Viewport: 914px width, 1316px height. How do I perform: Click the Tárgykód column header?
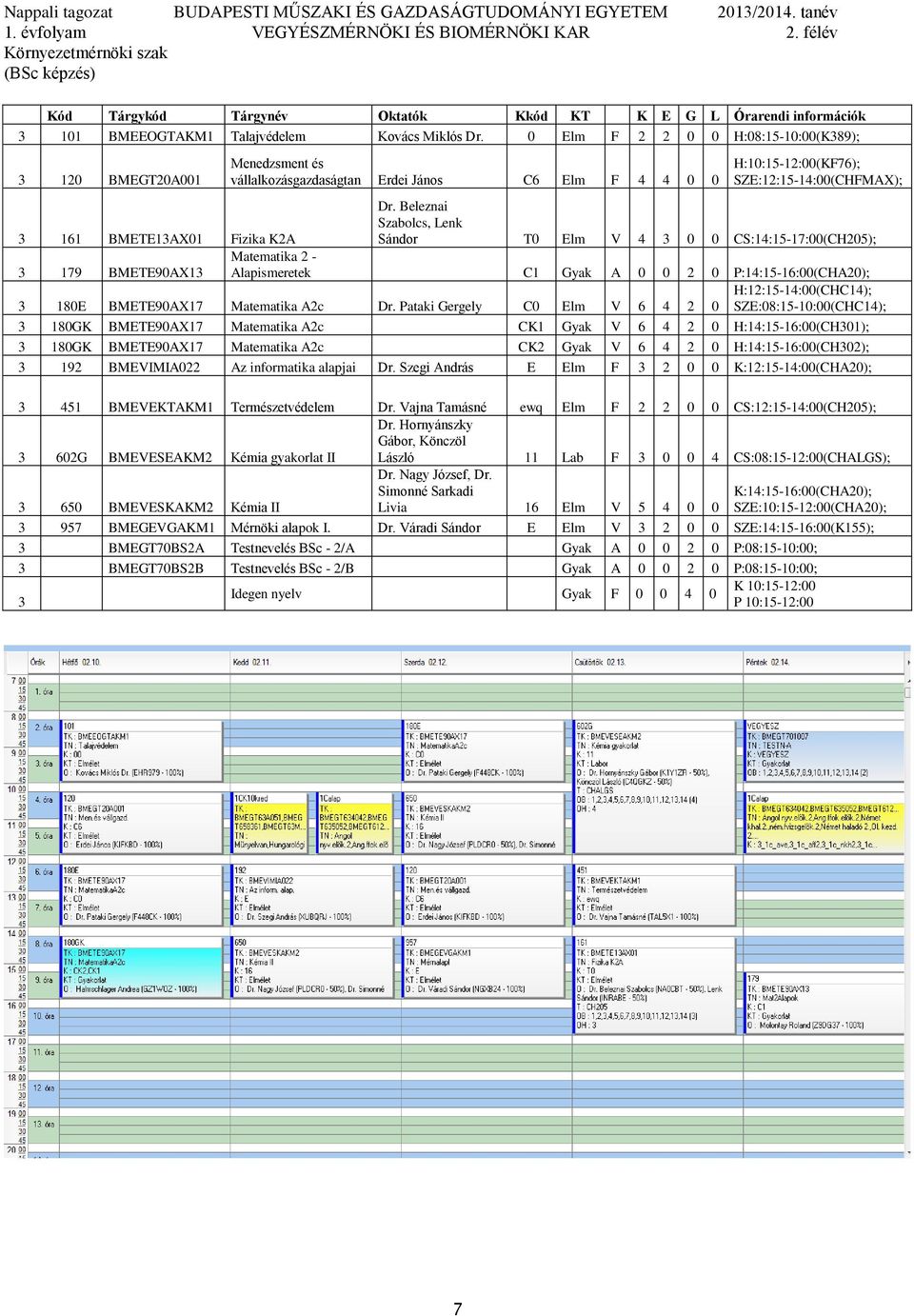point(137,116)
